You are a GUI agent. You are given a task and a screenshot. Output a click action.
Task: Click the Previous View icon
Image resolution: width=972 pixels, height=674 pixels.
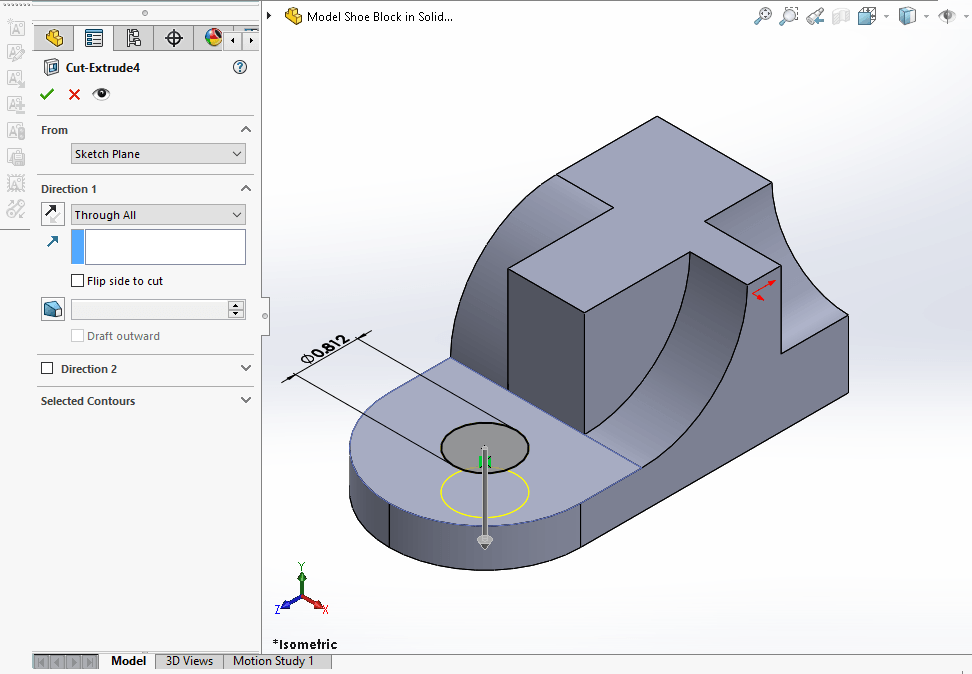coord(815,16)
